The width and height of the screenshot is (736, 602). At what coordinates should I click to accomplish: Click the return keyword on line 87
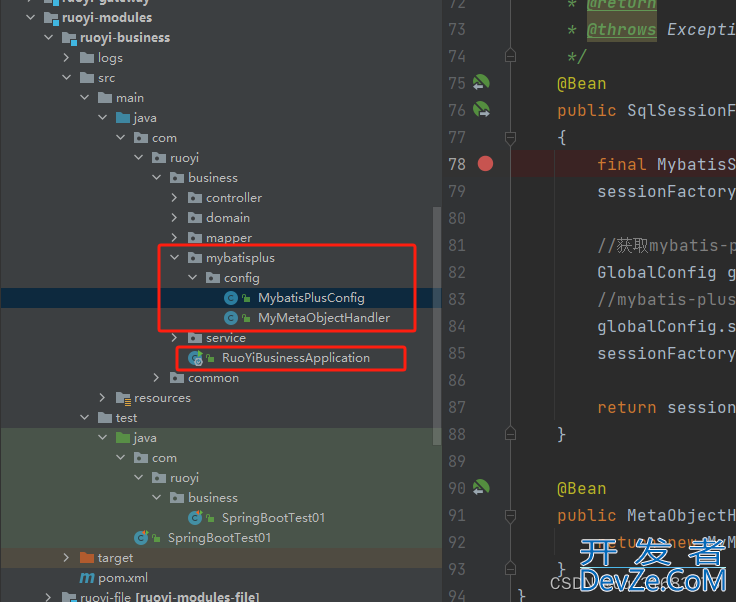pyautogui.click(x=627, y=407)
